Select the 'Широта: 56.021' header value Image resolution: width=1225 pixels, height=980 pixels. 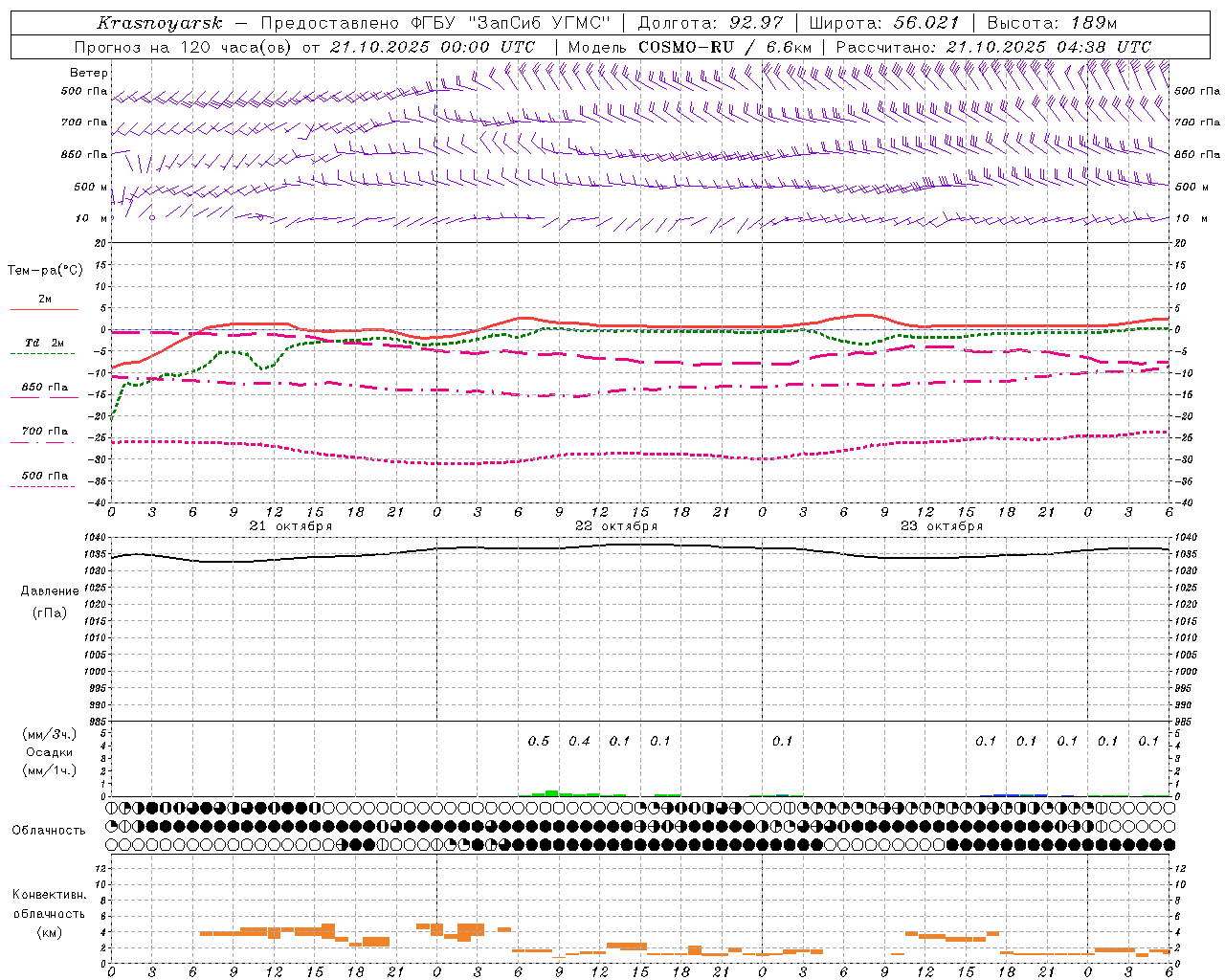pos(884,23)
